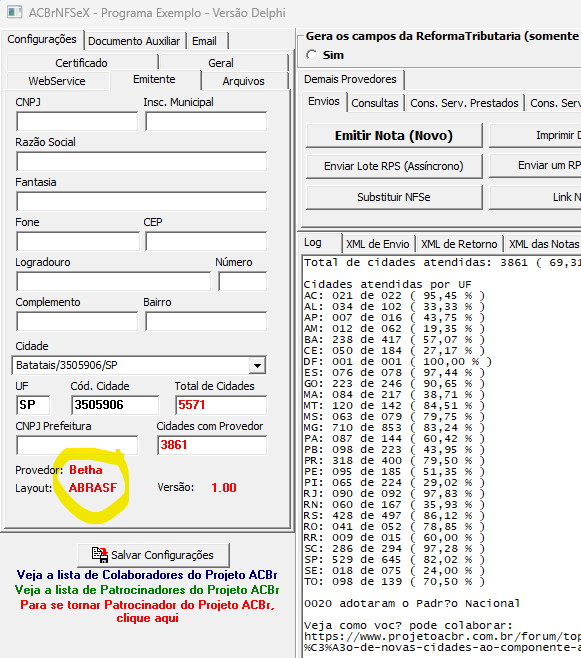Click the ACBrNFSeX application icon in title bar
Screen dimensions: 581x658
15,12
